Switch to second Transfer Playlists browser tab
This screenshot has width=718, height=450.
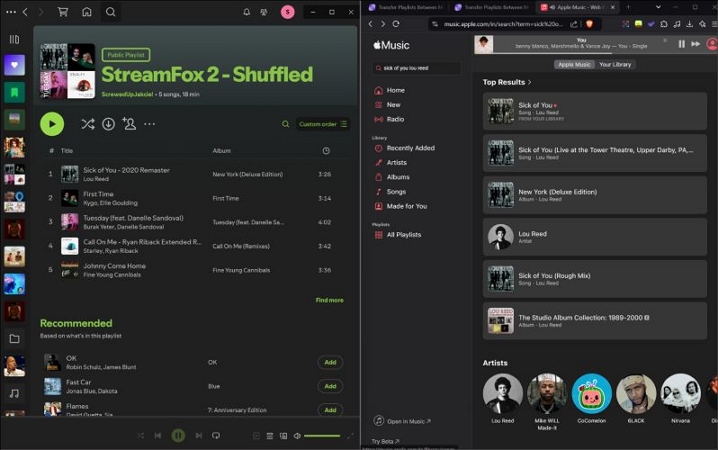(x=491, y=7)
